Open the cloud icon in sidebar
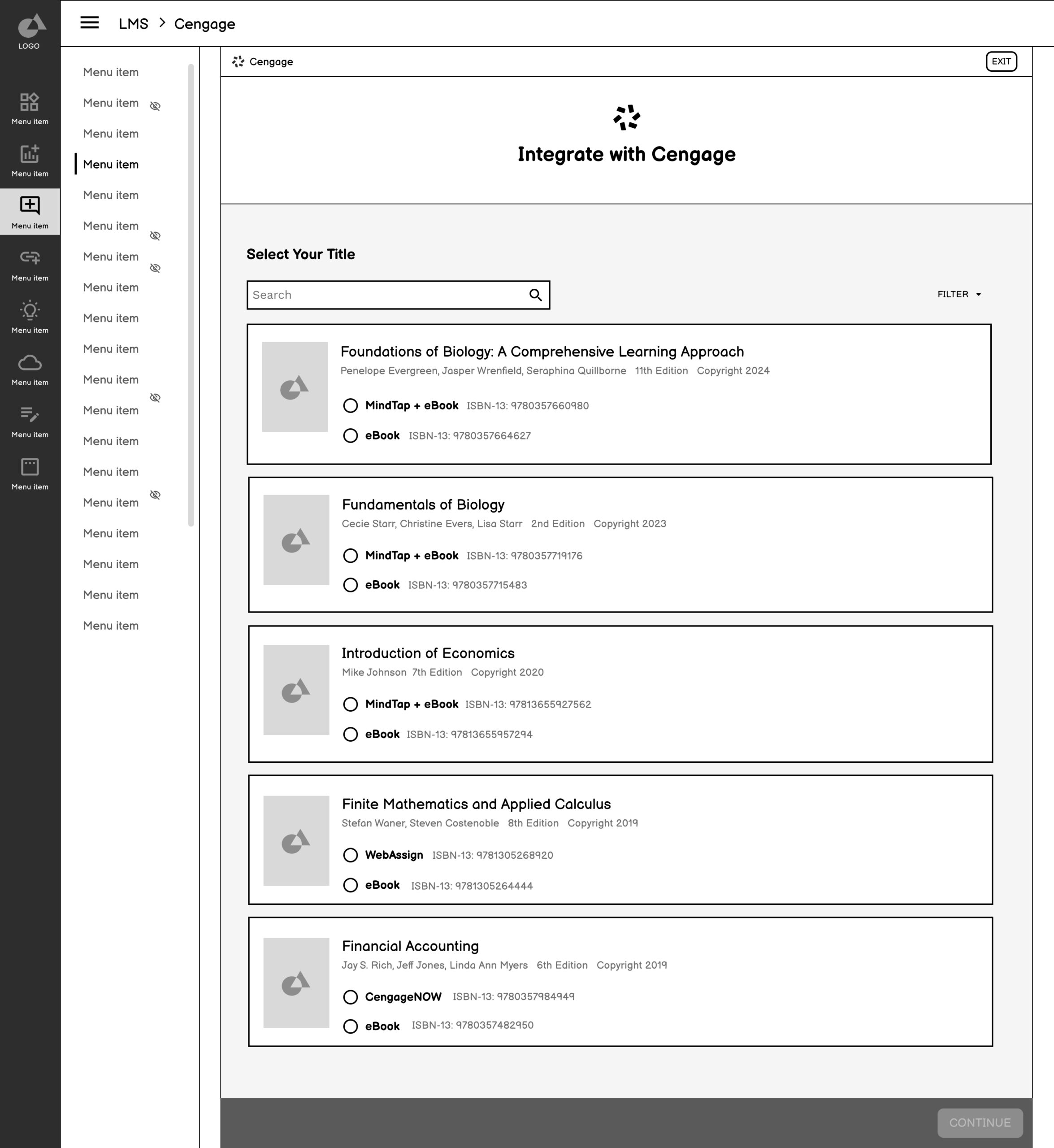Viewport: 1054px width, 1148px height. 30,363
